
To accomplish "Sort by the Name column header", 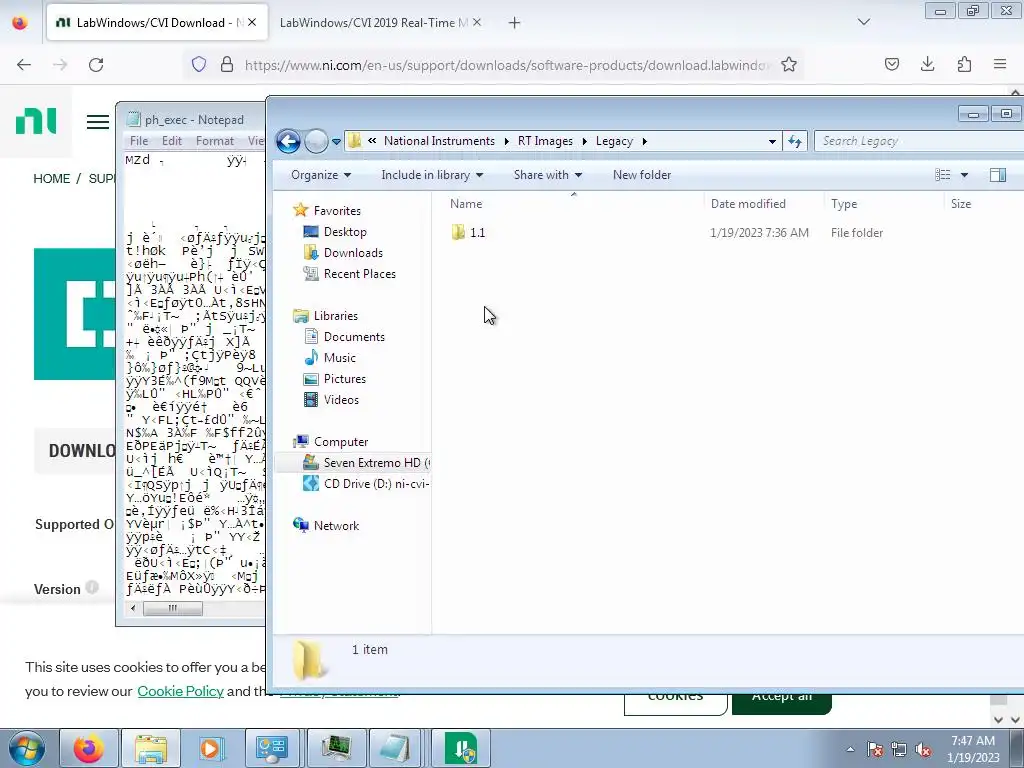I will tap(466, 204).
